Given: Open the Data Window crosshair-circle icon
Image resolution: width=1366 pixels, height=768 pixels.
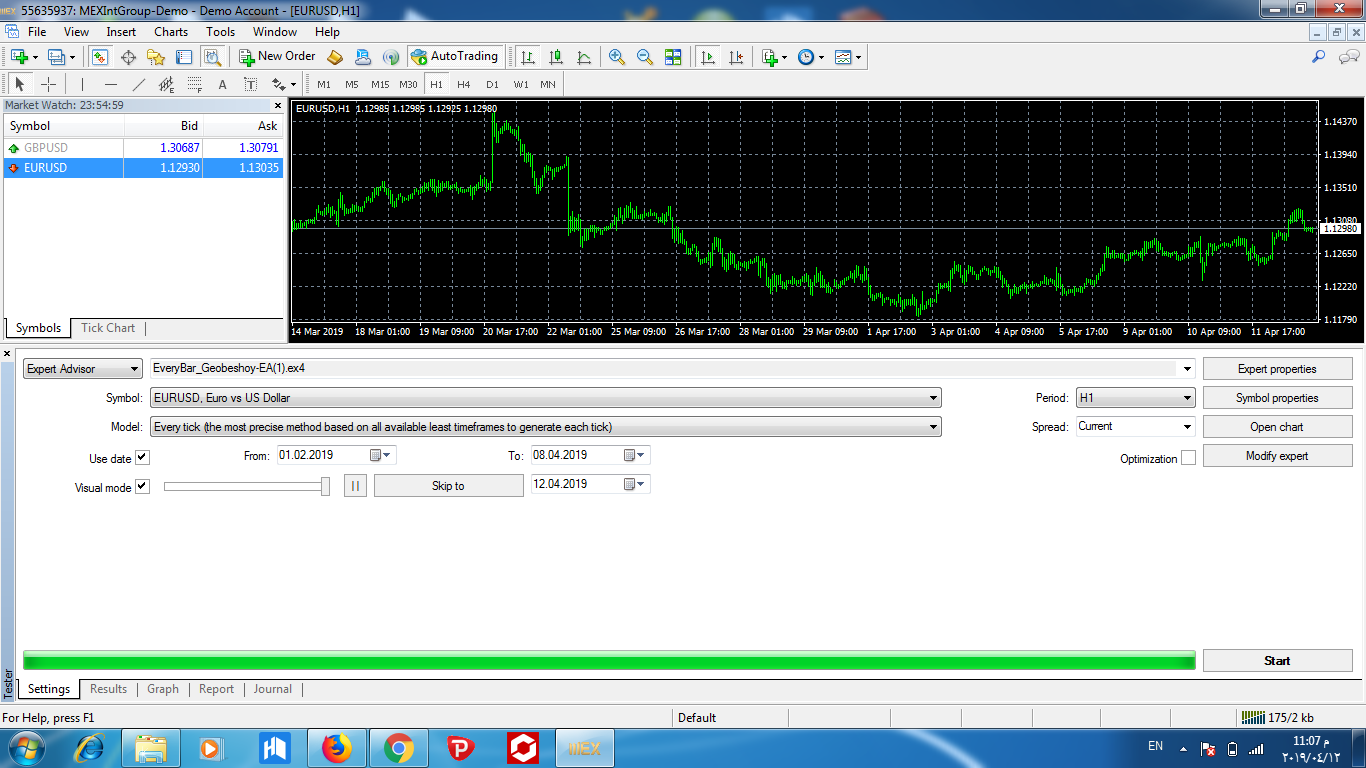Looking at the screenshot, I should (x=128, y=57).
